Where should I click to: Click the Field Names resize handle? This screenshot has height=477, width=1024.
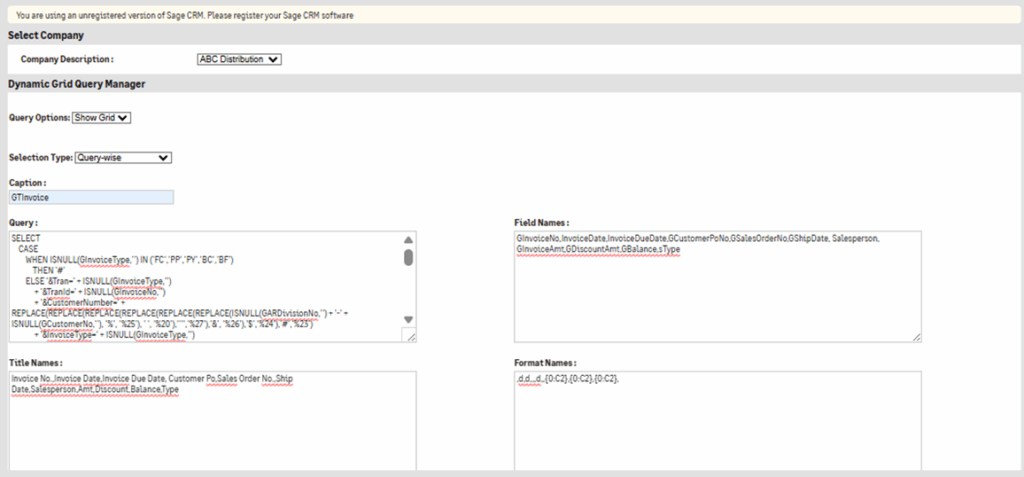pyautogui.click(x=916, y=337)
